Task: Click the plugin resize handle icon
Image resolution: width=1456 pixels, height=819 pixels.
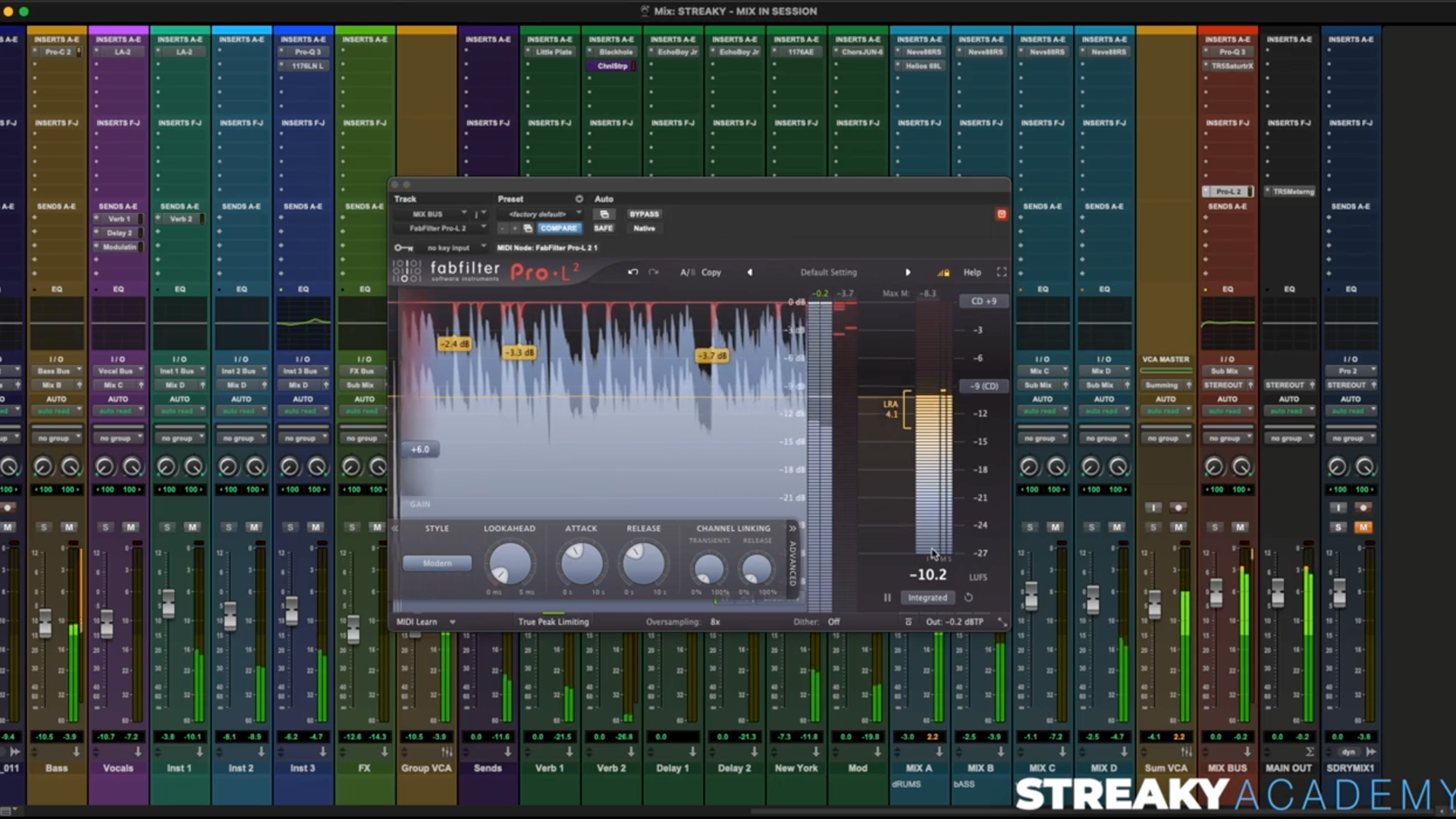Action: [1002, 622]
